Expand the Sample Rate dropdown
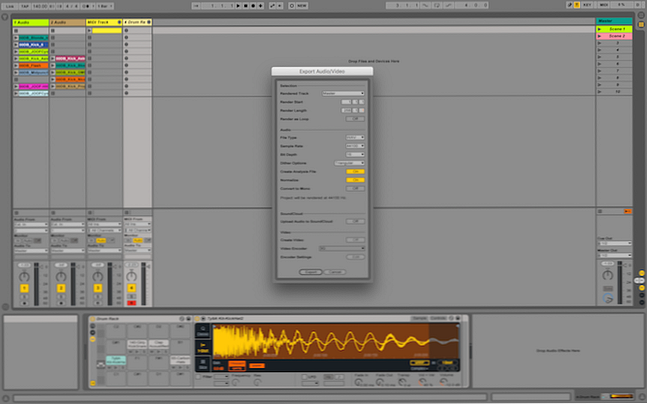Viewport: 647px width, 404px height. (354, 146)
